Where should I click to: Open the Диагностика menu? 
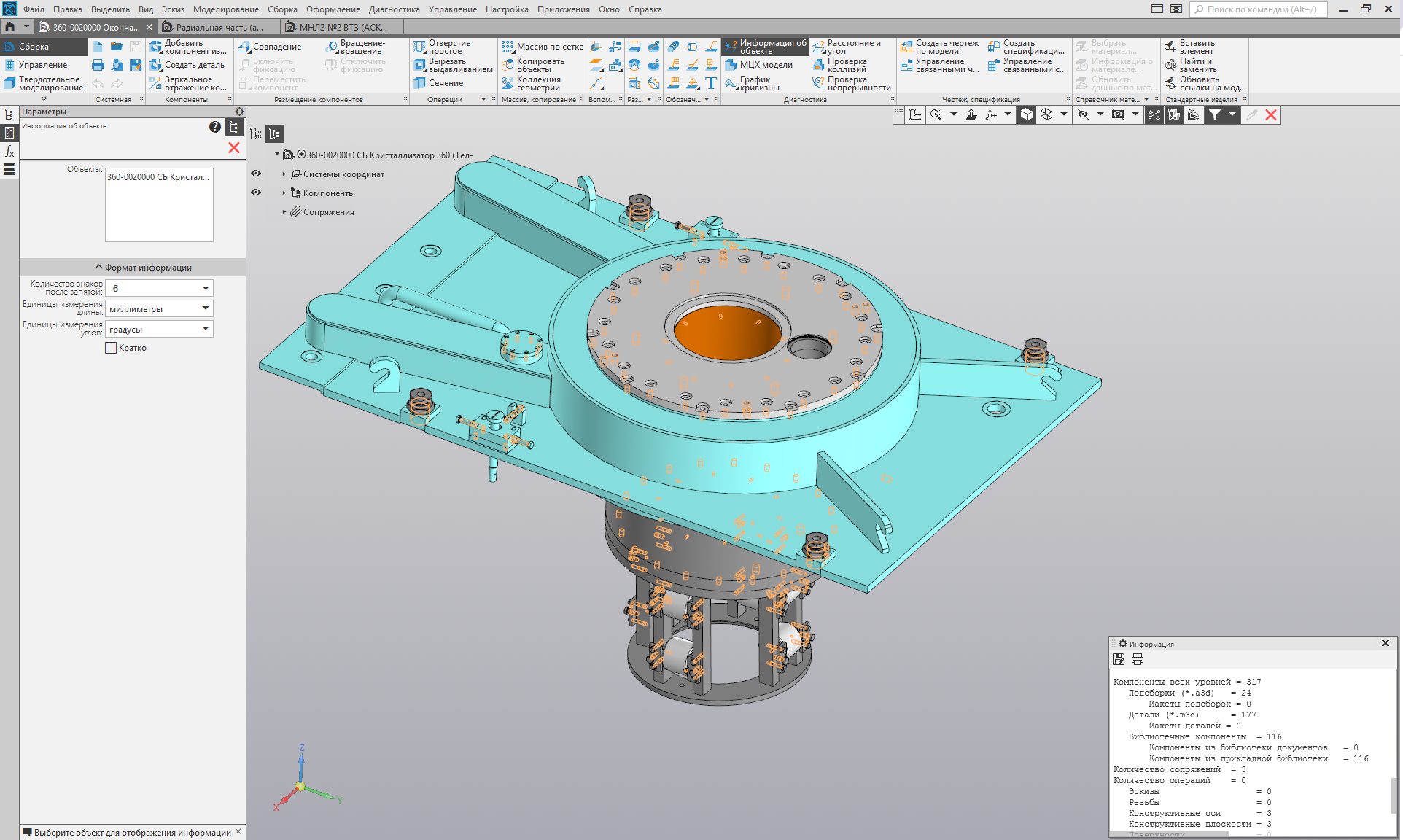(x=394, y=9)
